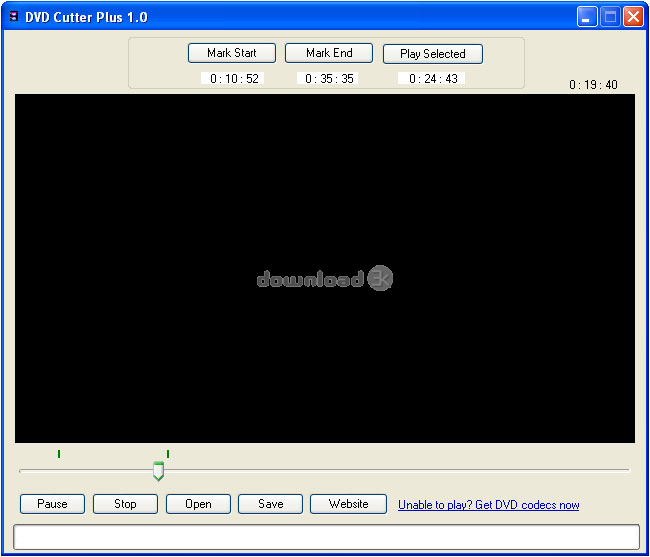Click the green end marker above the slider

point(168,454)
